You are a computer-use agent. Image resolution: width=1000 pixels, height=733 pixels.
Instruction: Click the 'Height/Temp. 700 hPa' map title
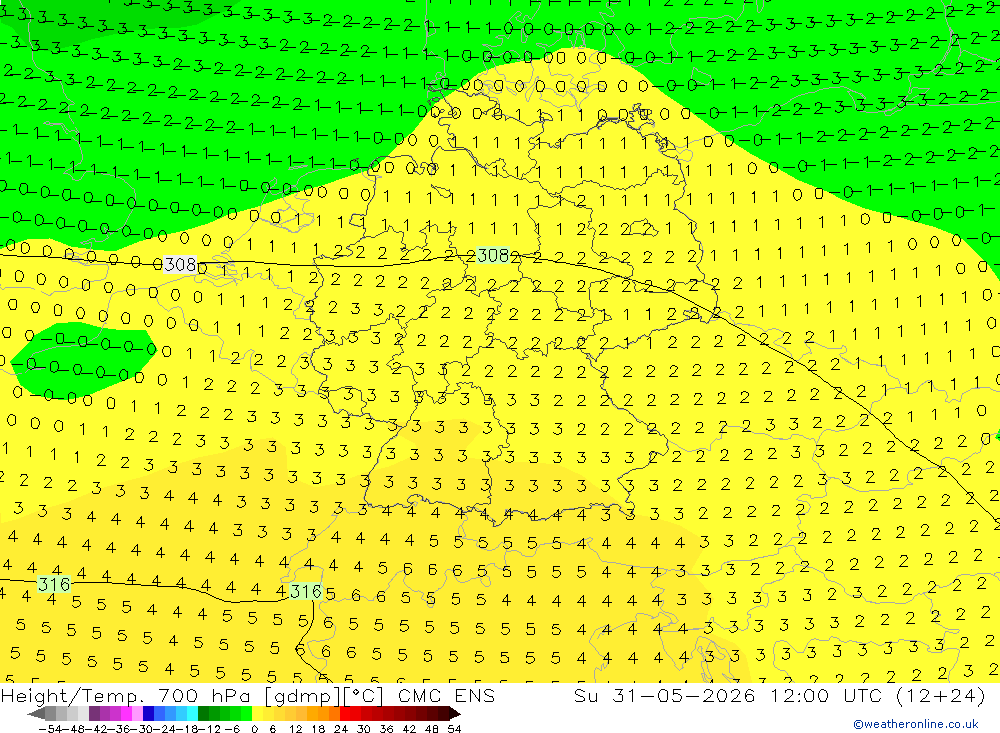click(x=126, y=695)
